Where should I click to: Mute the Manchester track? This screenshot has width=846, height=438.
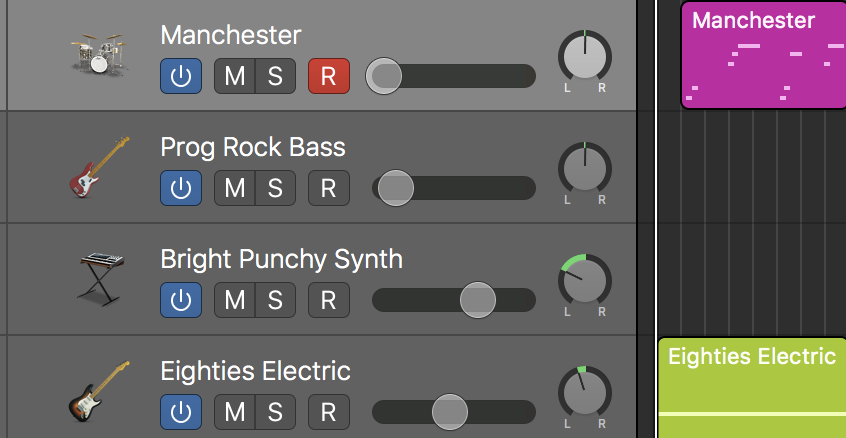pos(234,76)
